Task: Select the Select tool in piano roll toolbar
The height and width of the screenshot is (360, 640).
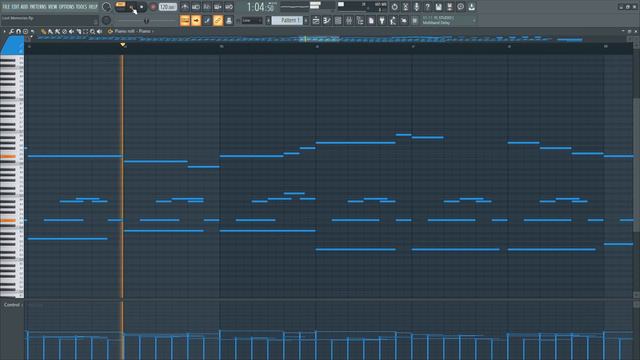Action: coord(85,31)
